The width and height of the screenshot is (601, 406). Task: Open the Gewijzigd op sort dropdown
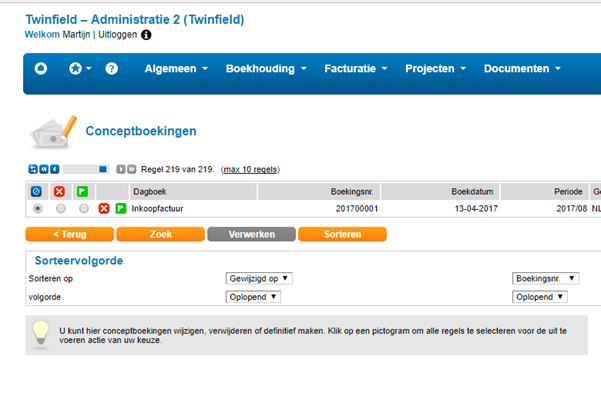(259, 278)
